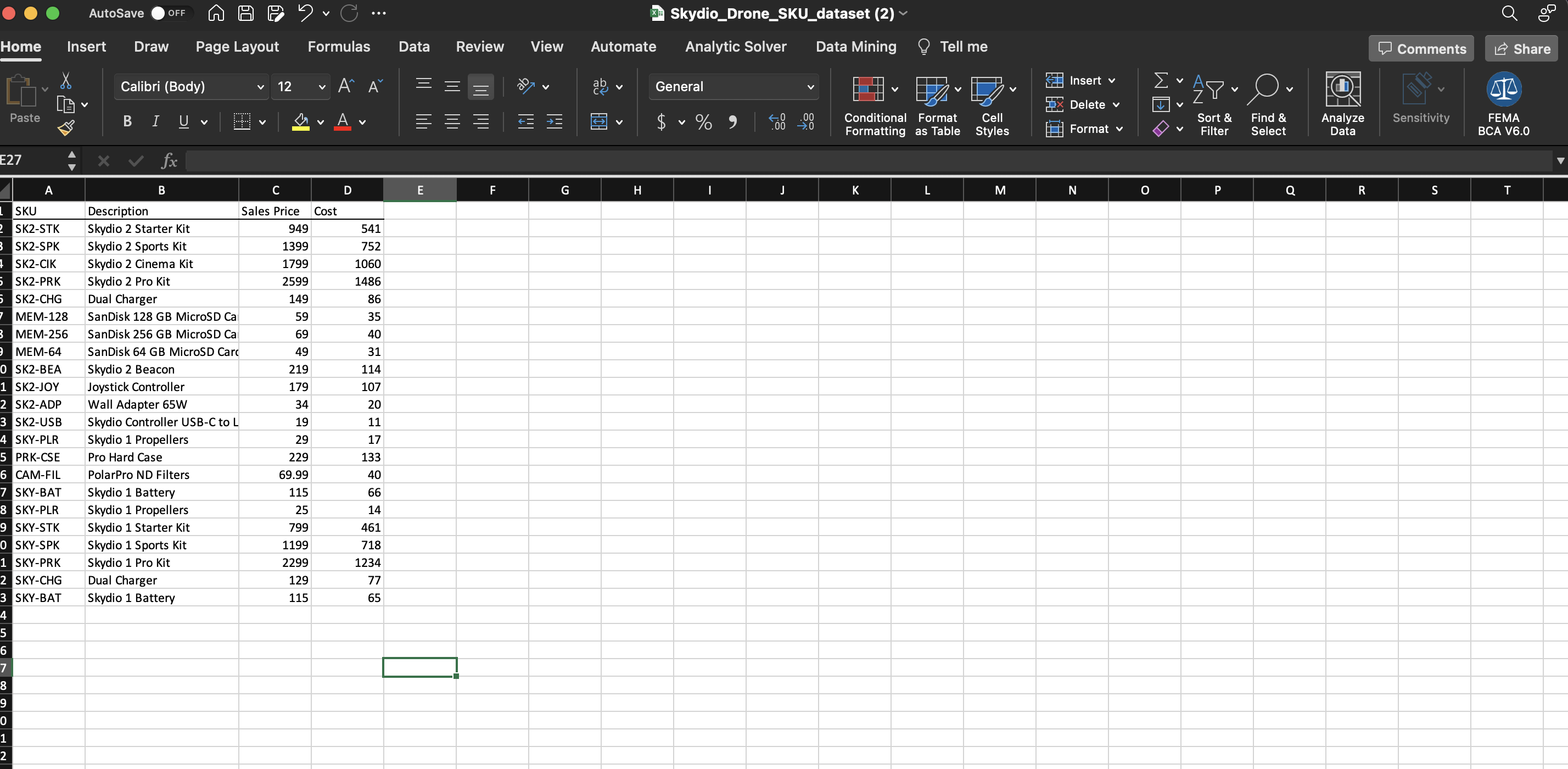Click the Decrease Indent icon
Image resolution: width=1568 pixels, height=769 pixels.
pyautogui.click(x=526, y=122)
